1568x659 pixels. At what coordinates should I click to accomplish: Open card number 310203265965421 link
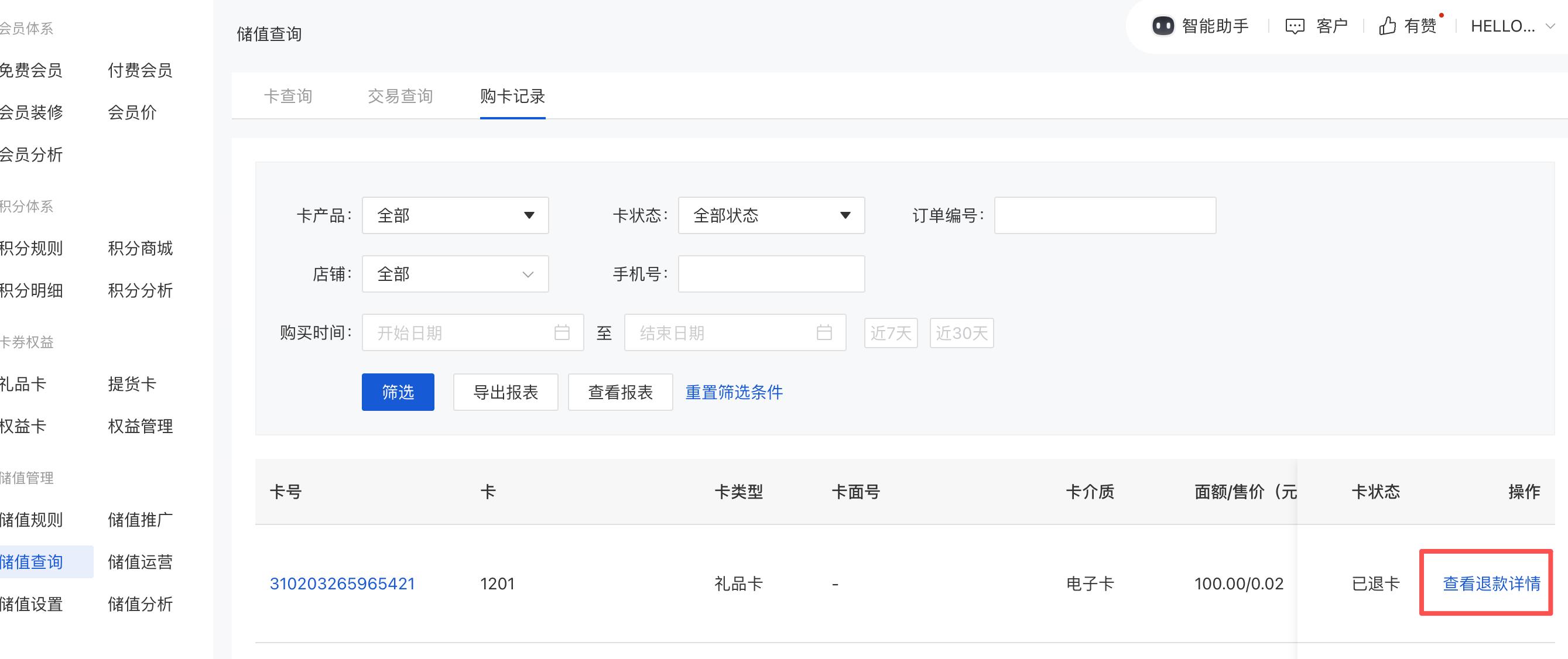point(342,584)
